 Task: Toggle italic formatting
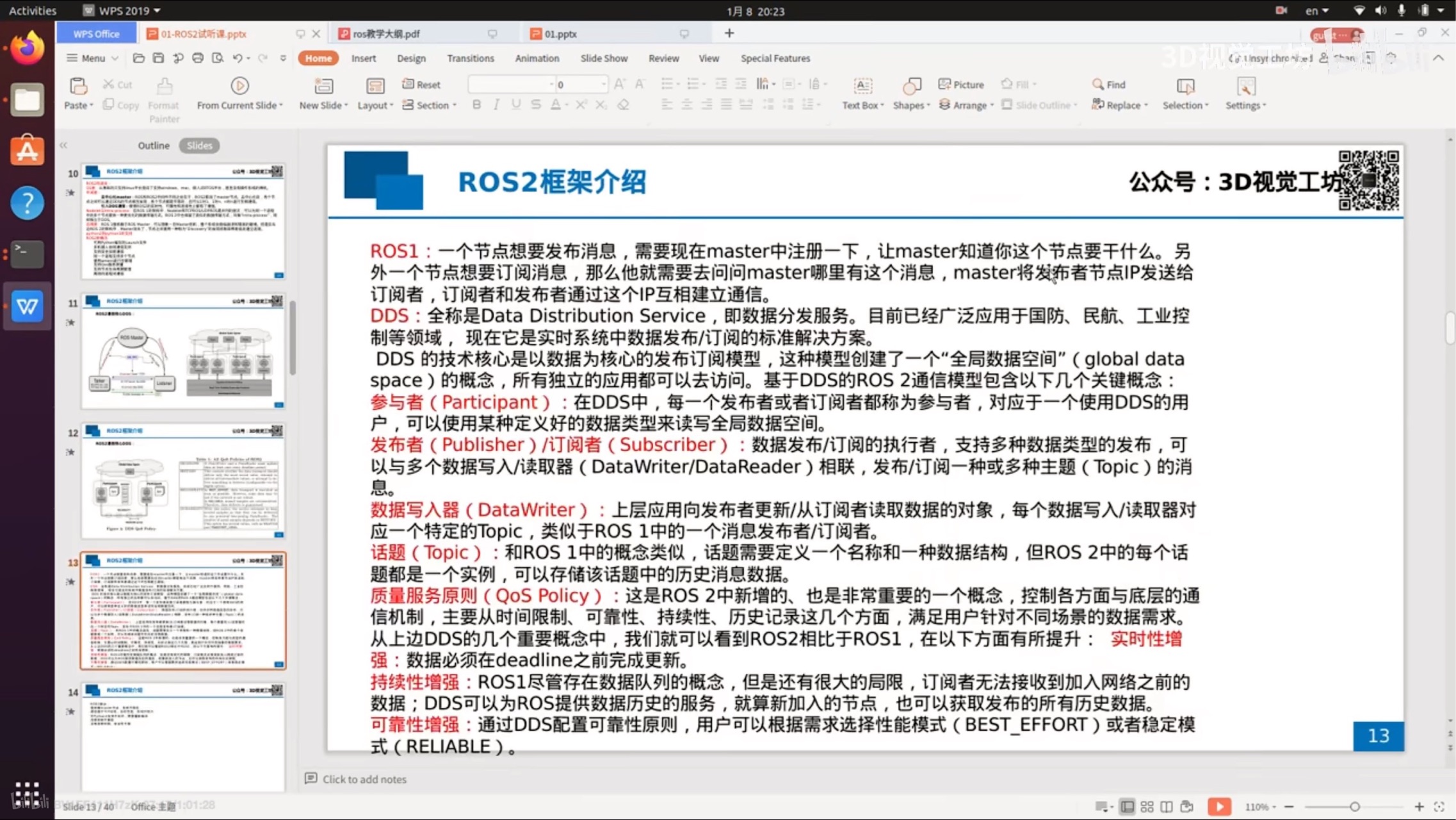point(496,104)
